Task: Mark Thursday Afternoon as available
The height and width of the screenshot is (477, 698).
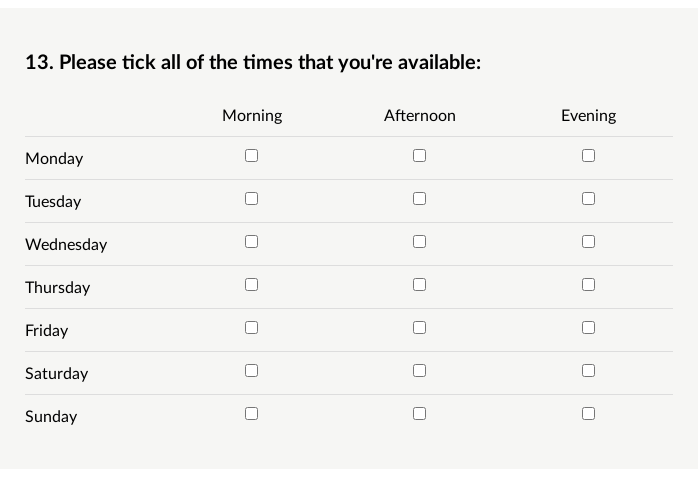Action: pyautogui.click(x=419, y=284)
